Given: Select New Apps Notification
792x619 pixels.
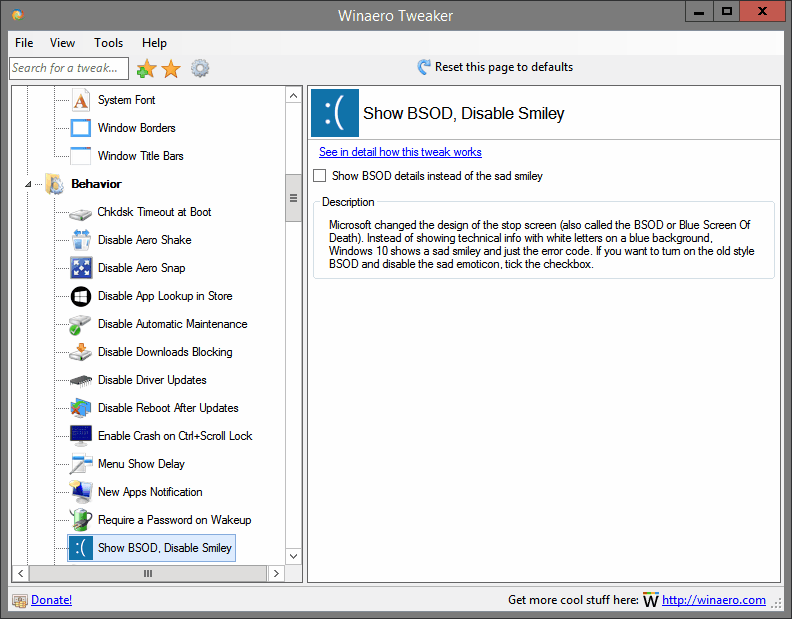Looking at the screenshot, I should pos(150,492).
